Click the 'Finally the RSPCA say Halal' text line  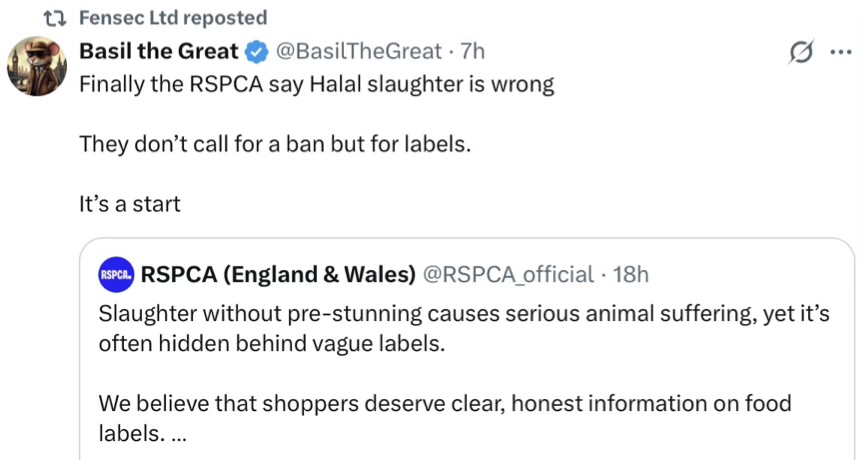316,84
